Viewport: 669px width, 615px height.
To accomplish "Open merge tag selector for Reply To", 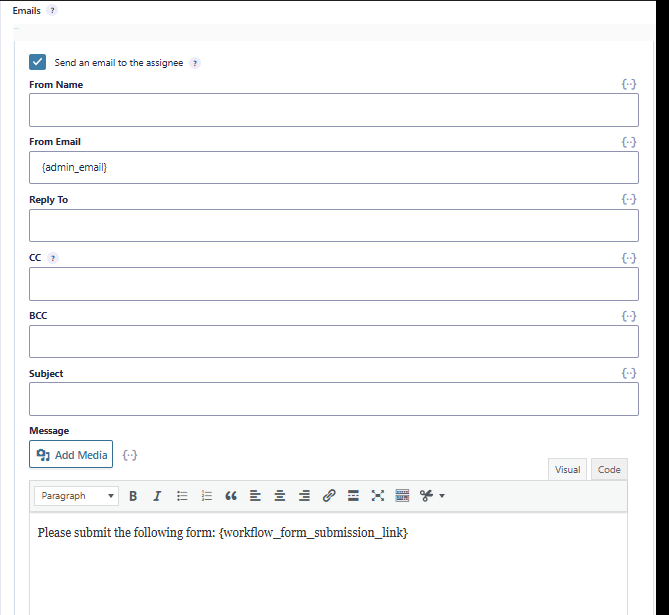I will 629,199.
